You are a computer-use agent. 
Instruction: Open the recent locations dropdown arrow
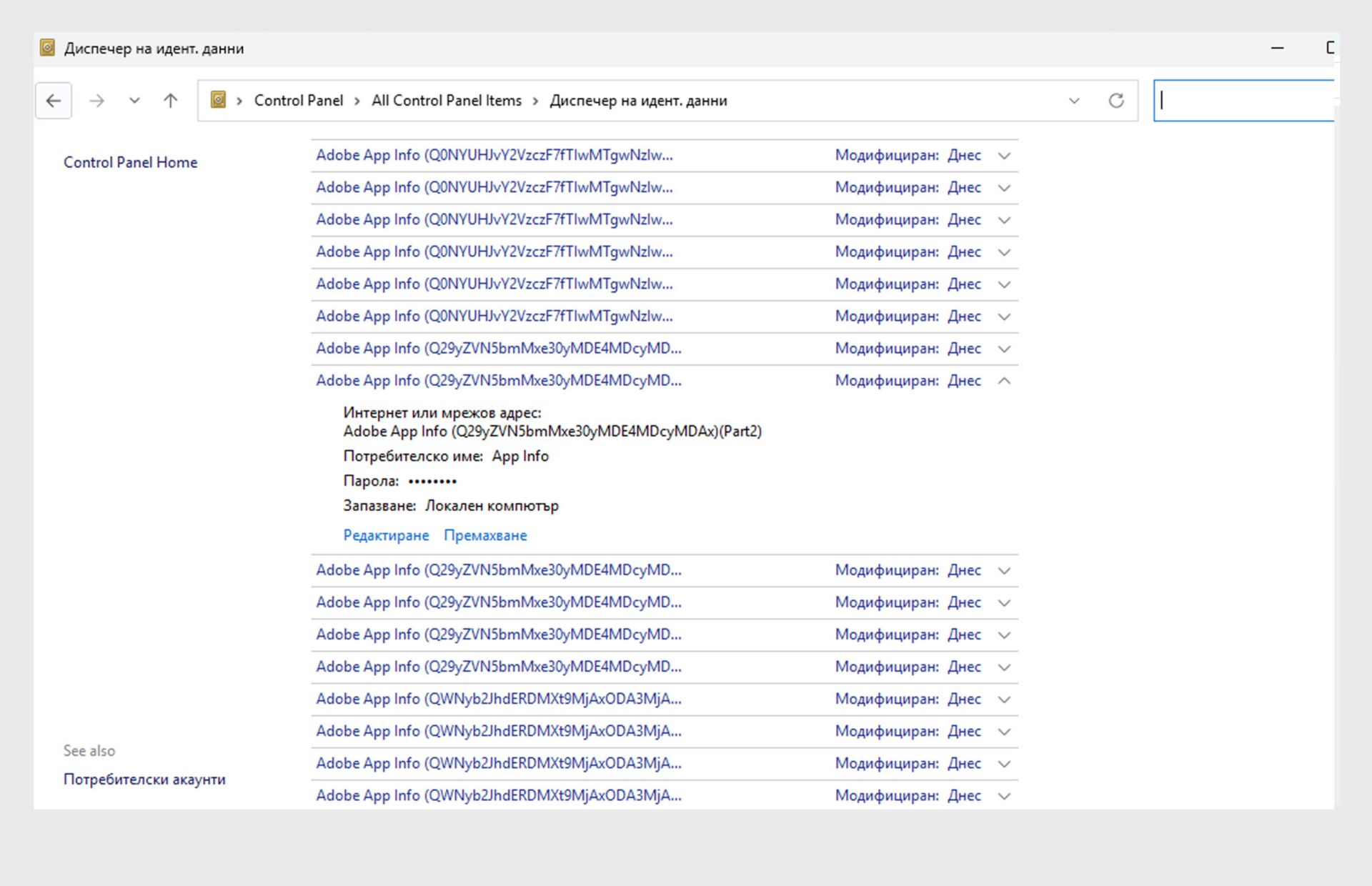click(134, 101)
